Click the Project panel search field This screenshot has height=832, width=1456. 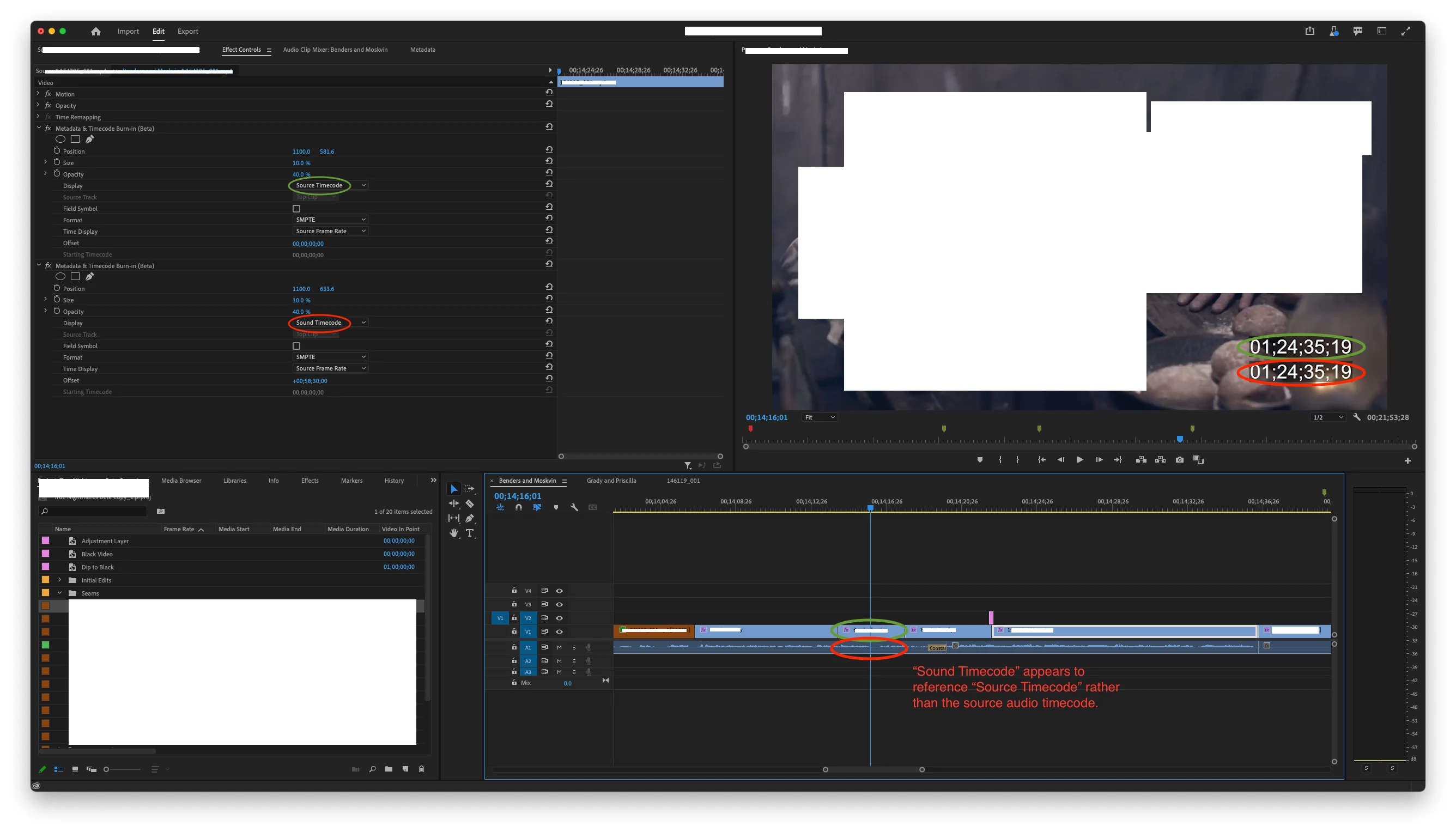94,512
